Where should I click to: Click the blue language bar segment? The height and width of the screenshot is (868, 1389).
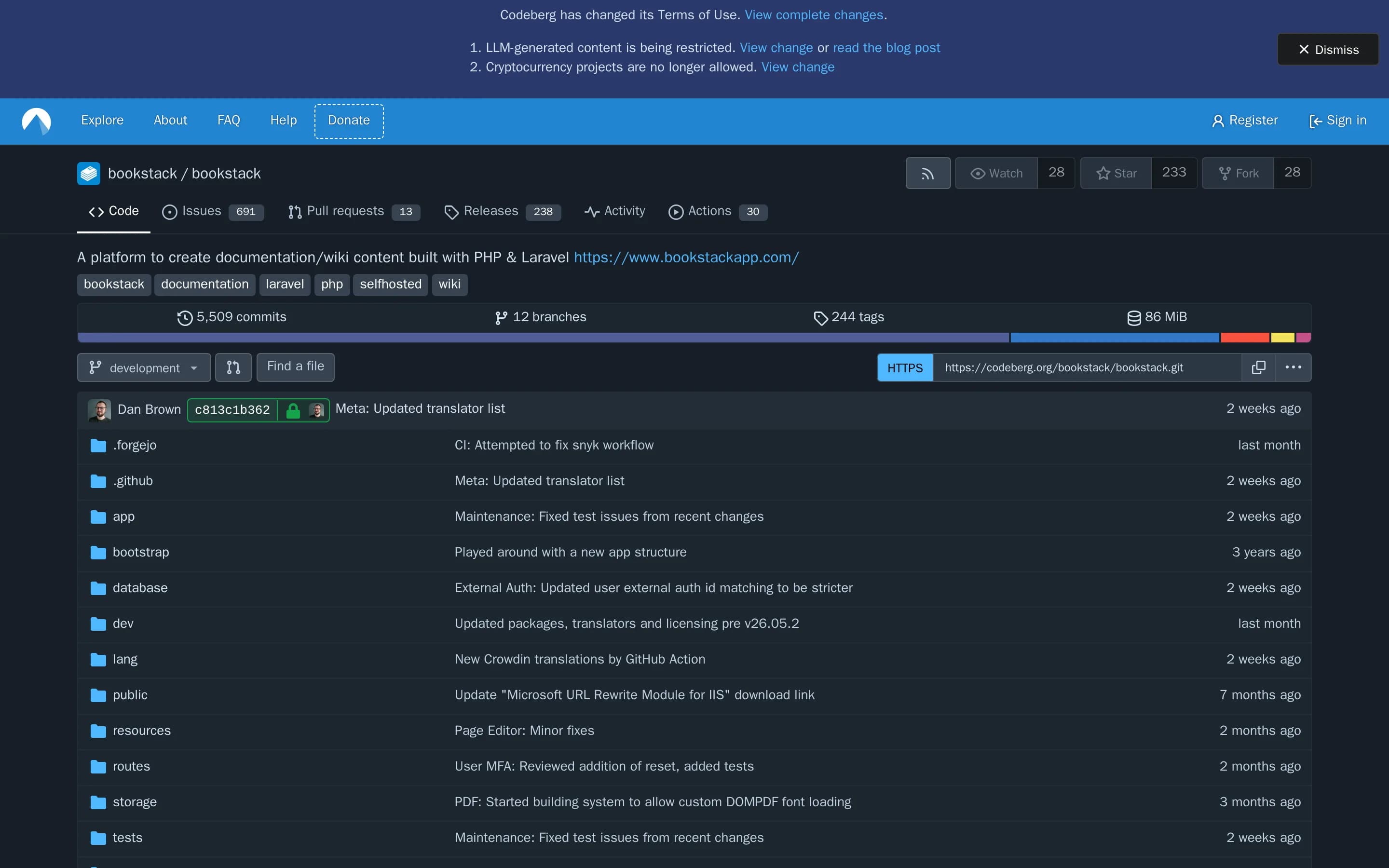click(x=1115, y=338)
